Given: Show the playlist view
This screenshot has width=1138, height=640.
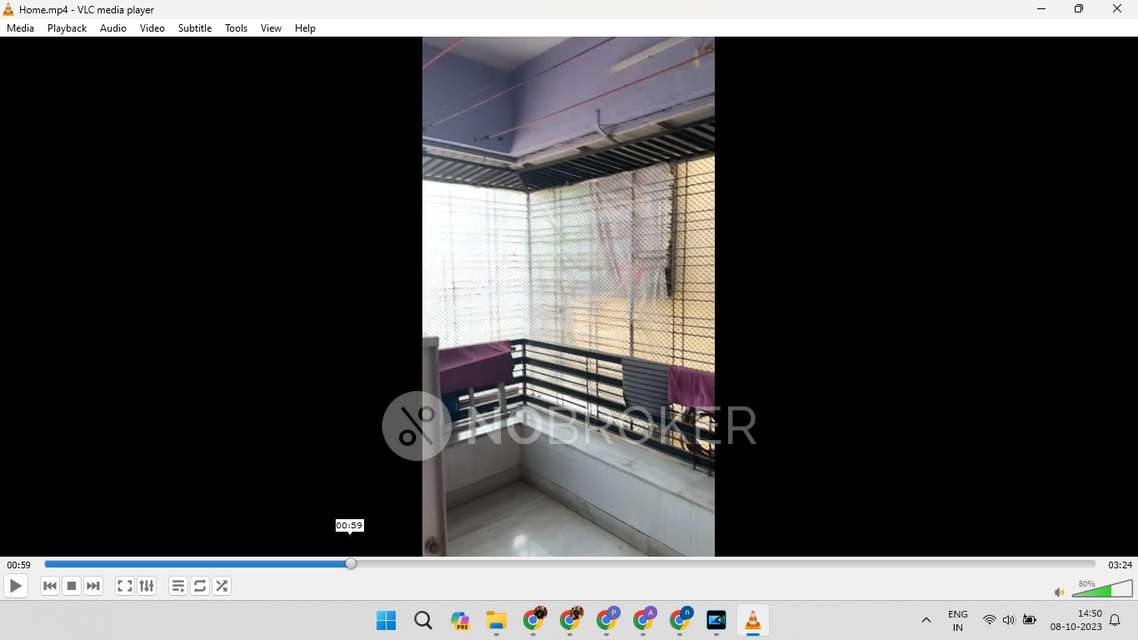Looking at the screenshot, I should coord(177,586).
